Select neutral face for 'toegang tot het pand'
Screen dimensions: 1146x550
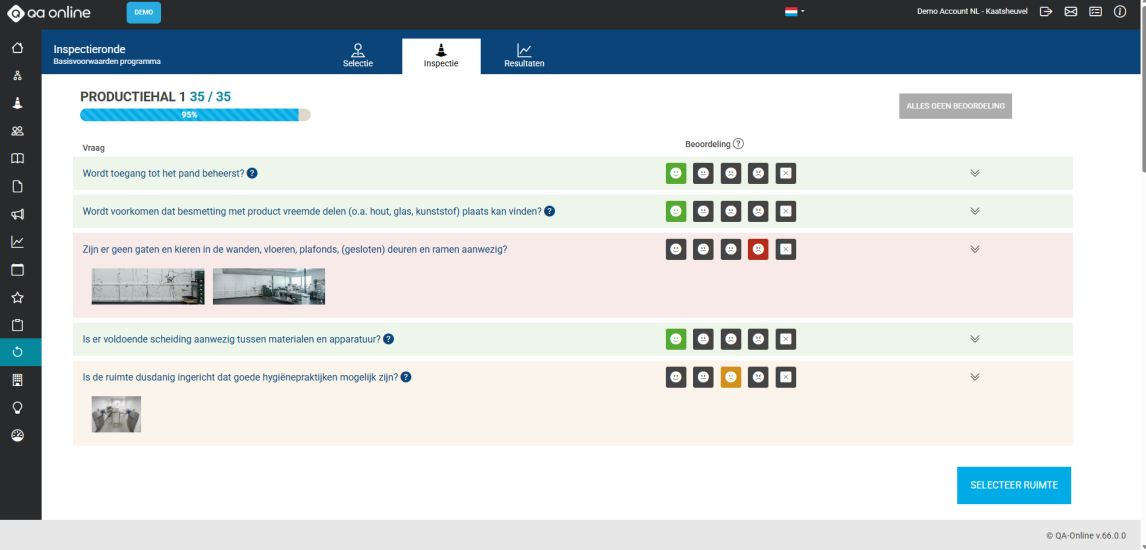[703, 173]
